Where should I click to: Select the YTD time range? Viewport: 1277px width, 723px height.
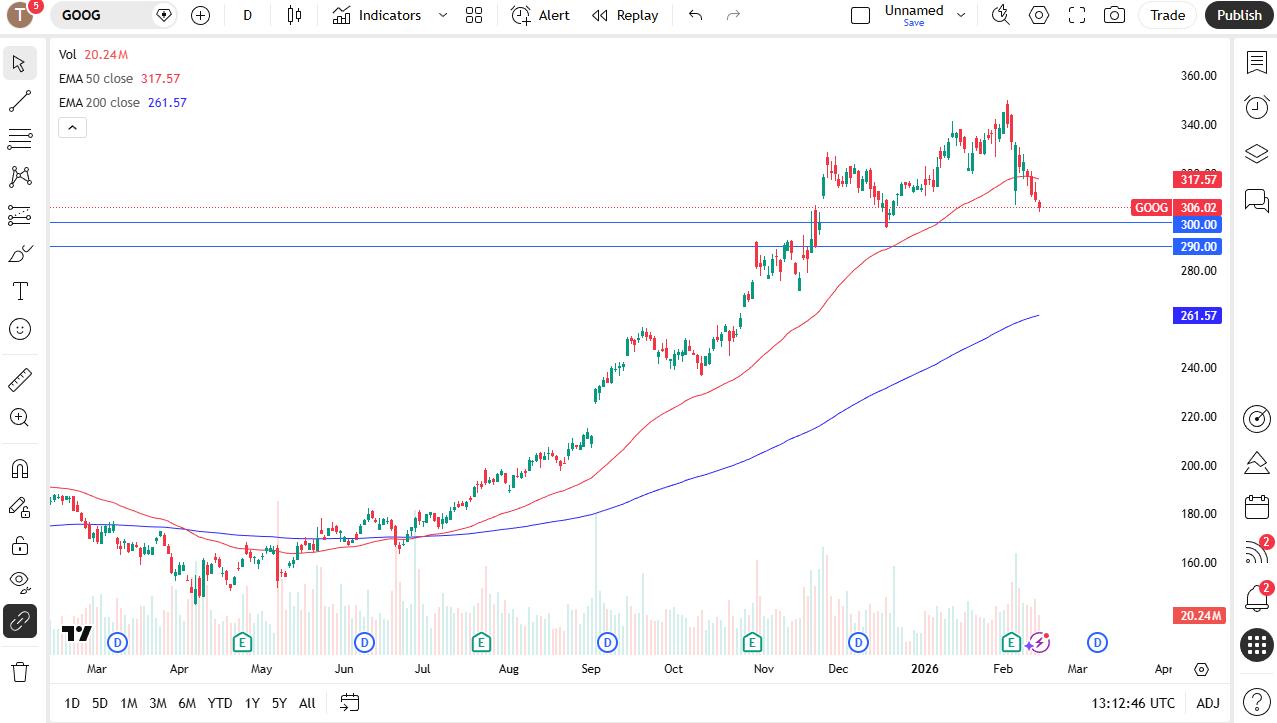point(220,703)
